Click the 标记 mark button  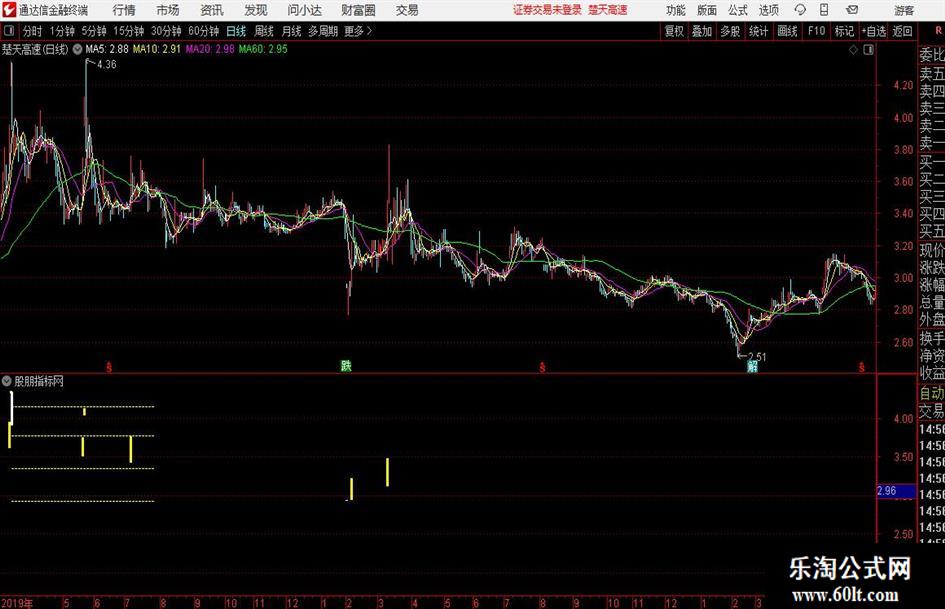(844, 31)
